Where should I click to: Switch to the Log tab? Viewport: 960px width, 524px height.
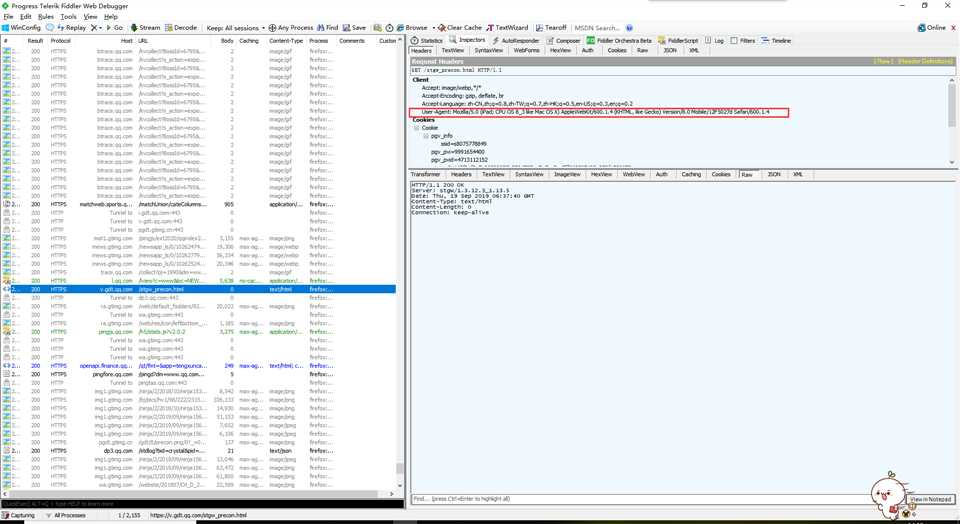[714, 40]
